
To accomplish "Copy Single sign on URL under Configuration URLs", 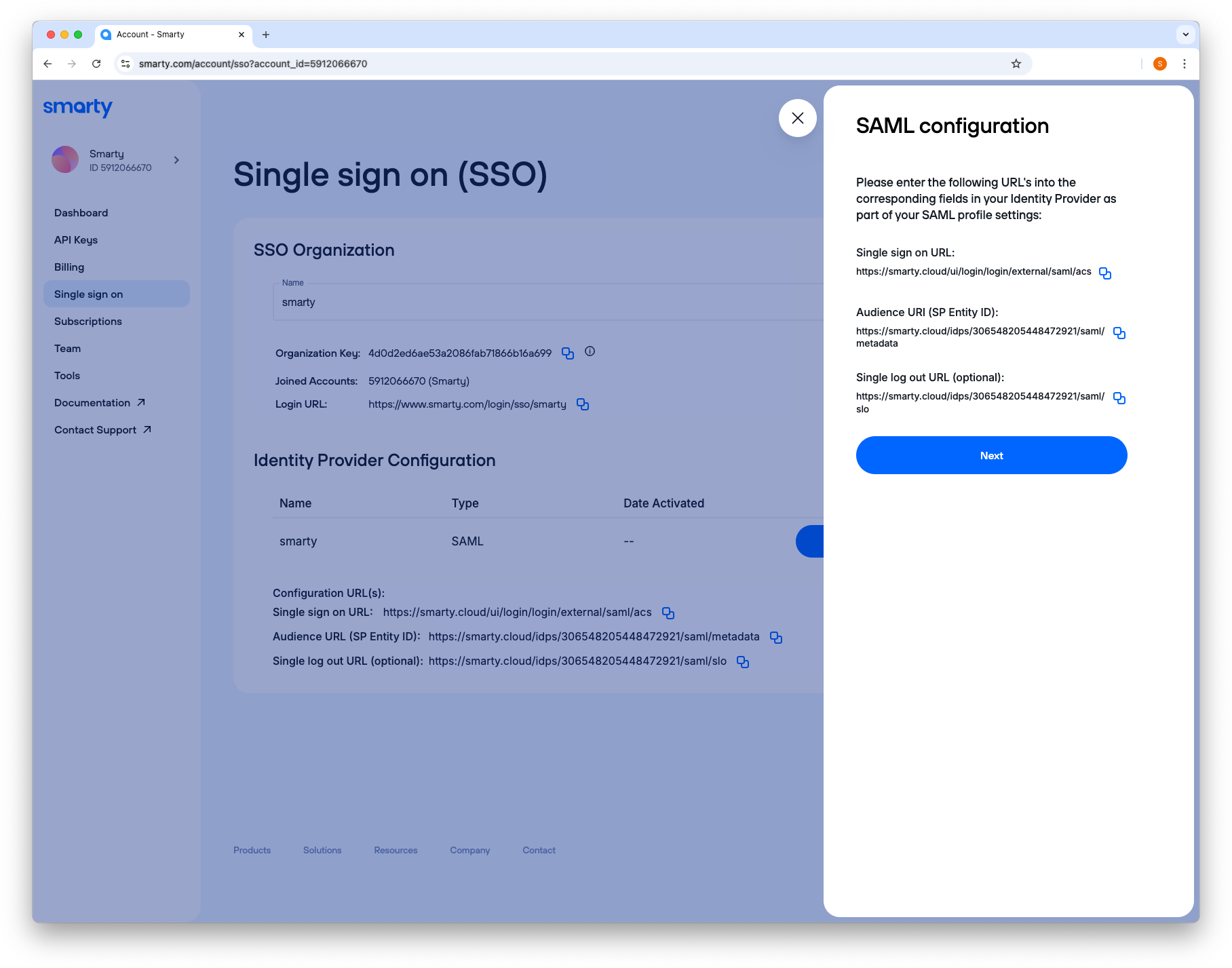I will [668, 613].
